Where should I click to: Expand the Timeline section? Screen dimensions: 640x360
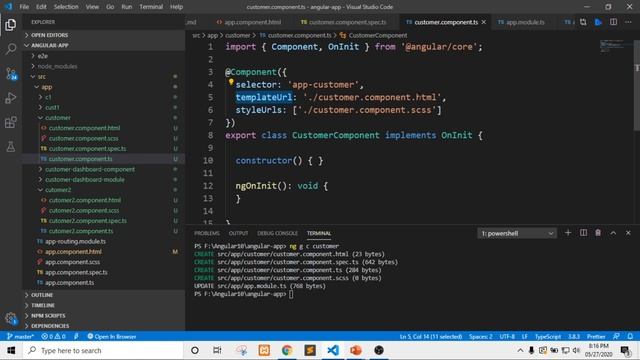(104, 305)
